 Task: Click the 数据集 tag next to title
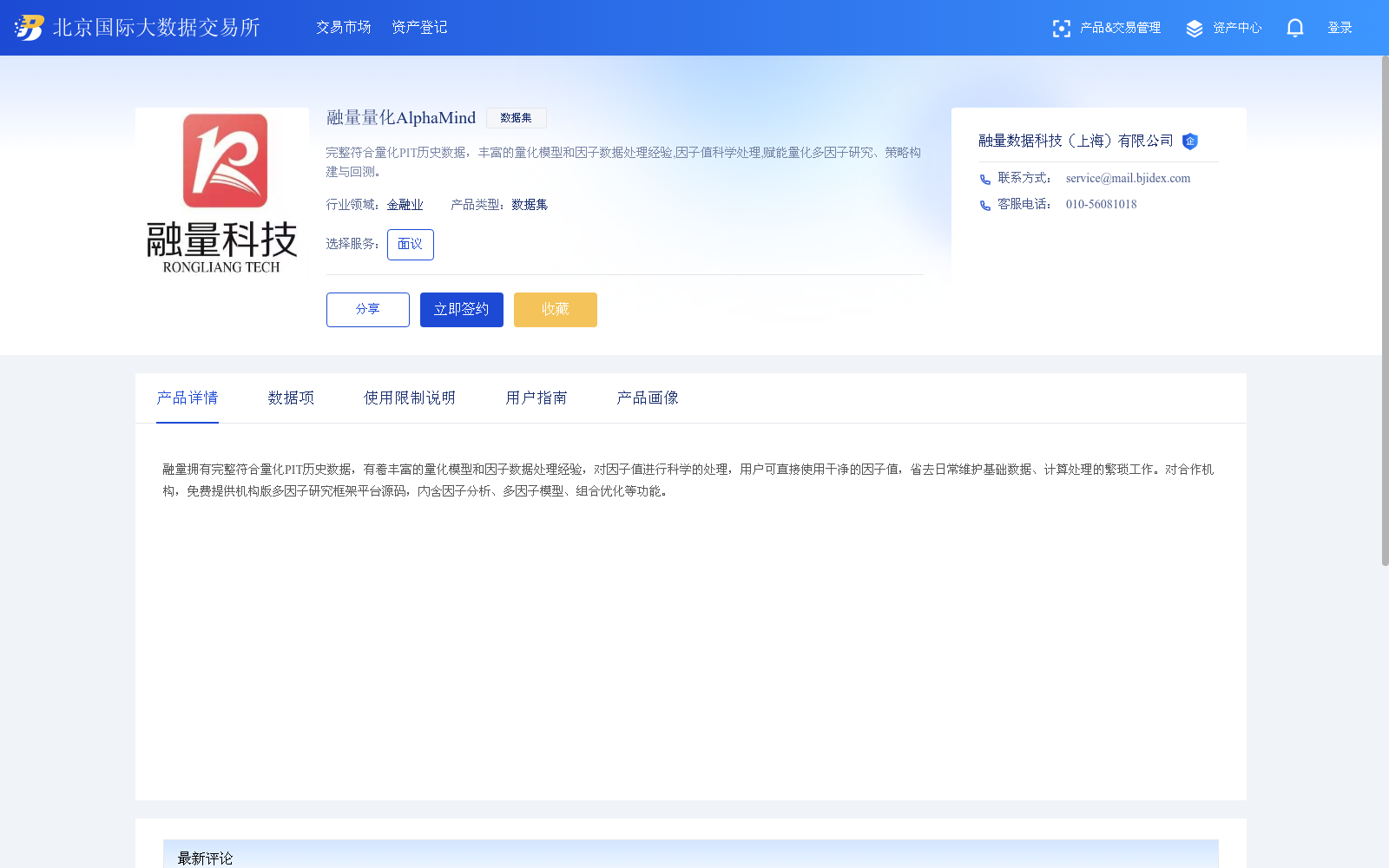(517, 118)
